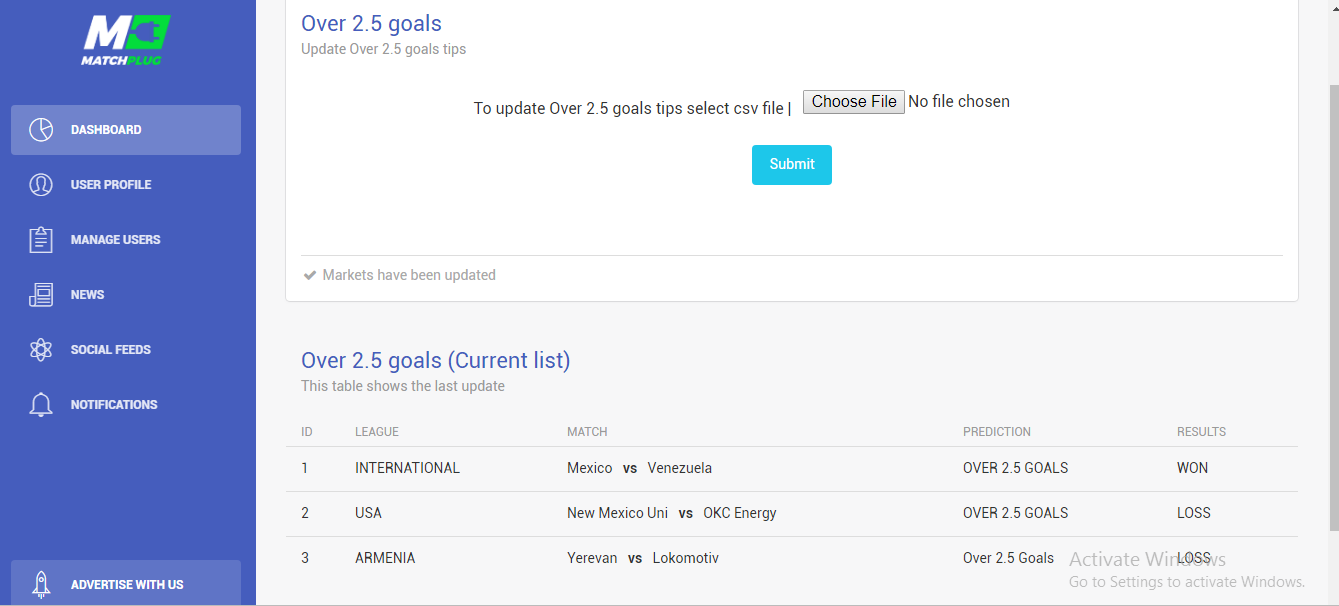
Task: Click the User Profile avatar icon
Action: click(x=41, y=185)
